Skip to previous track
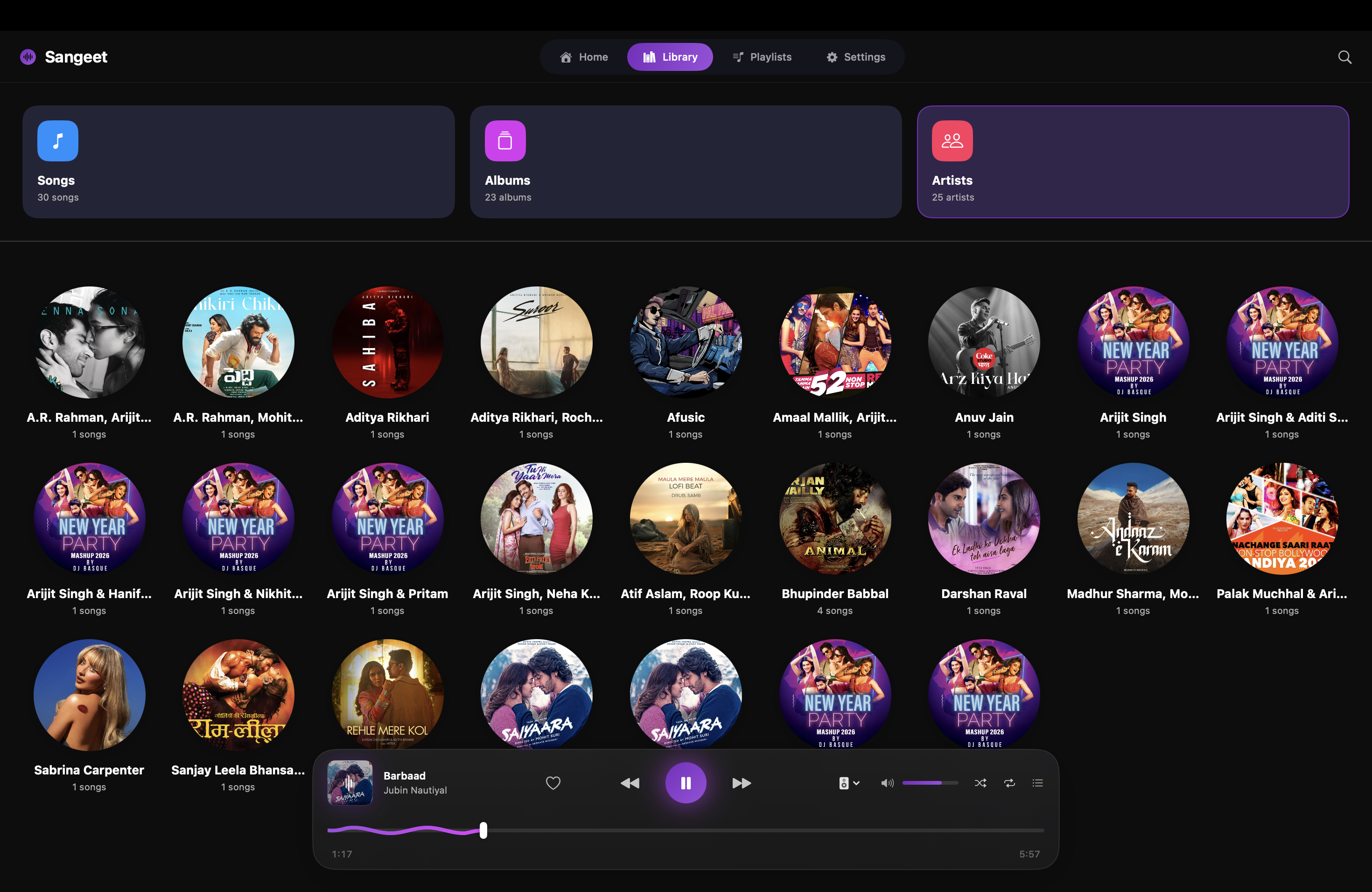The width and height of the screenshot is (1372, 892). (630, 782)
